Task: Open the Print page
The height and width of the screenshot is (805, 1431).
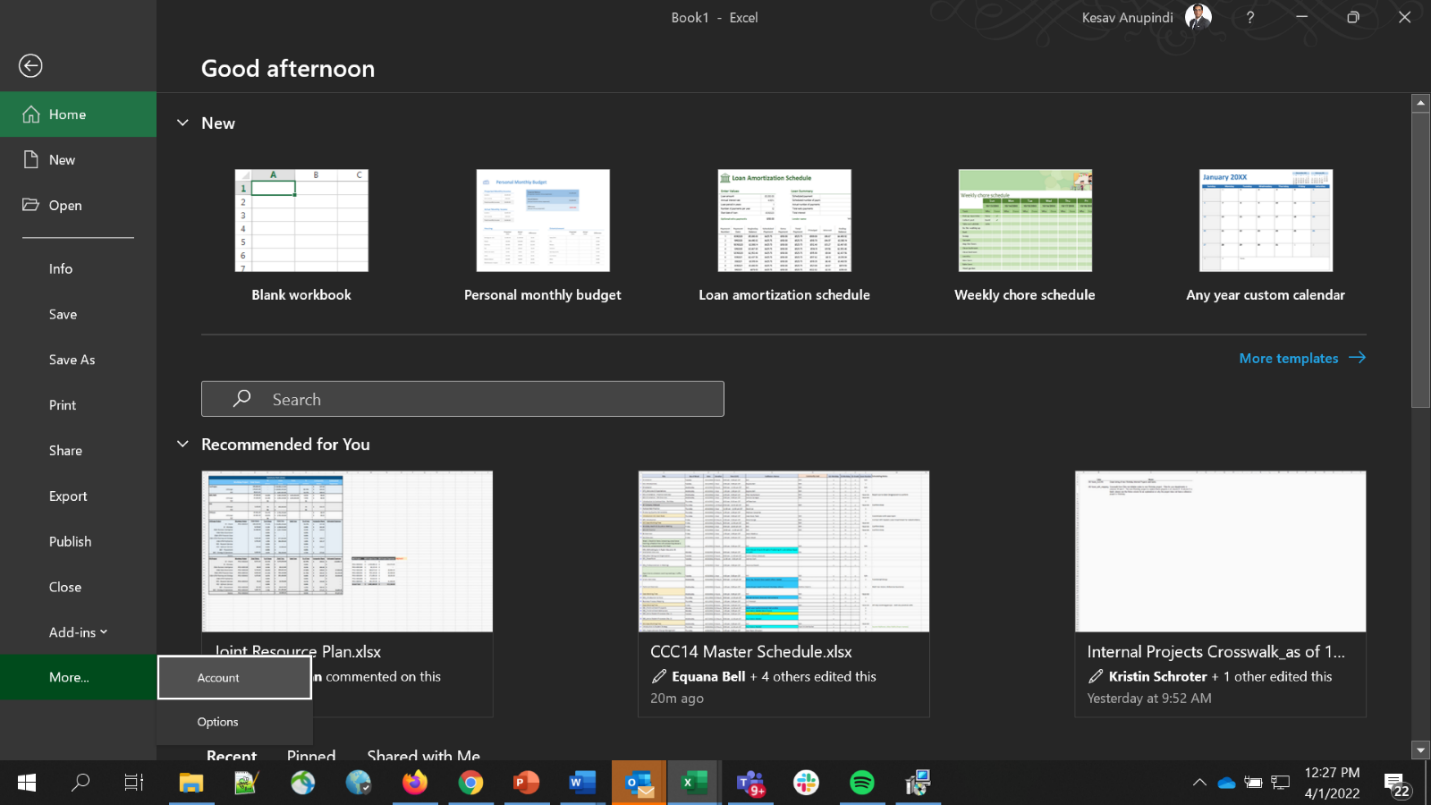Action: (78, 405)
